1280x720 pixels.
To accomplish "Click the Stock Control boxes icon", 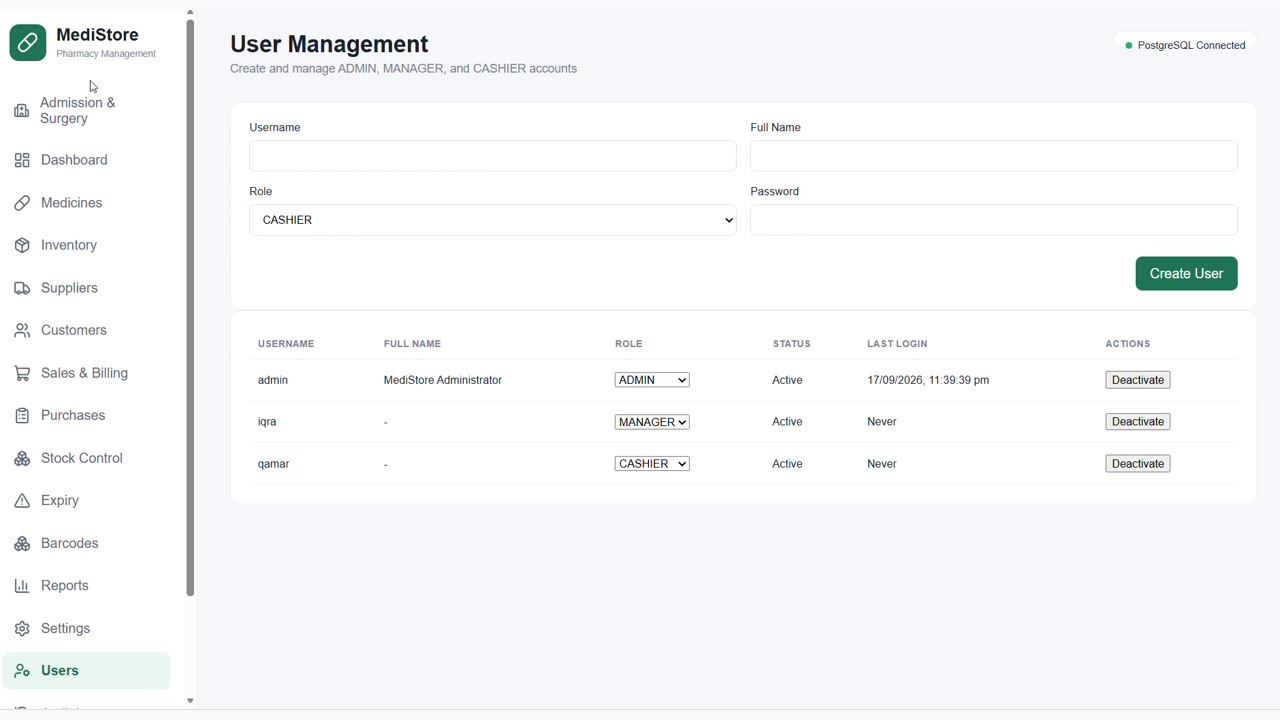I will [x=22, y=458].
